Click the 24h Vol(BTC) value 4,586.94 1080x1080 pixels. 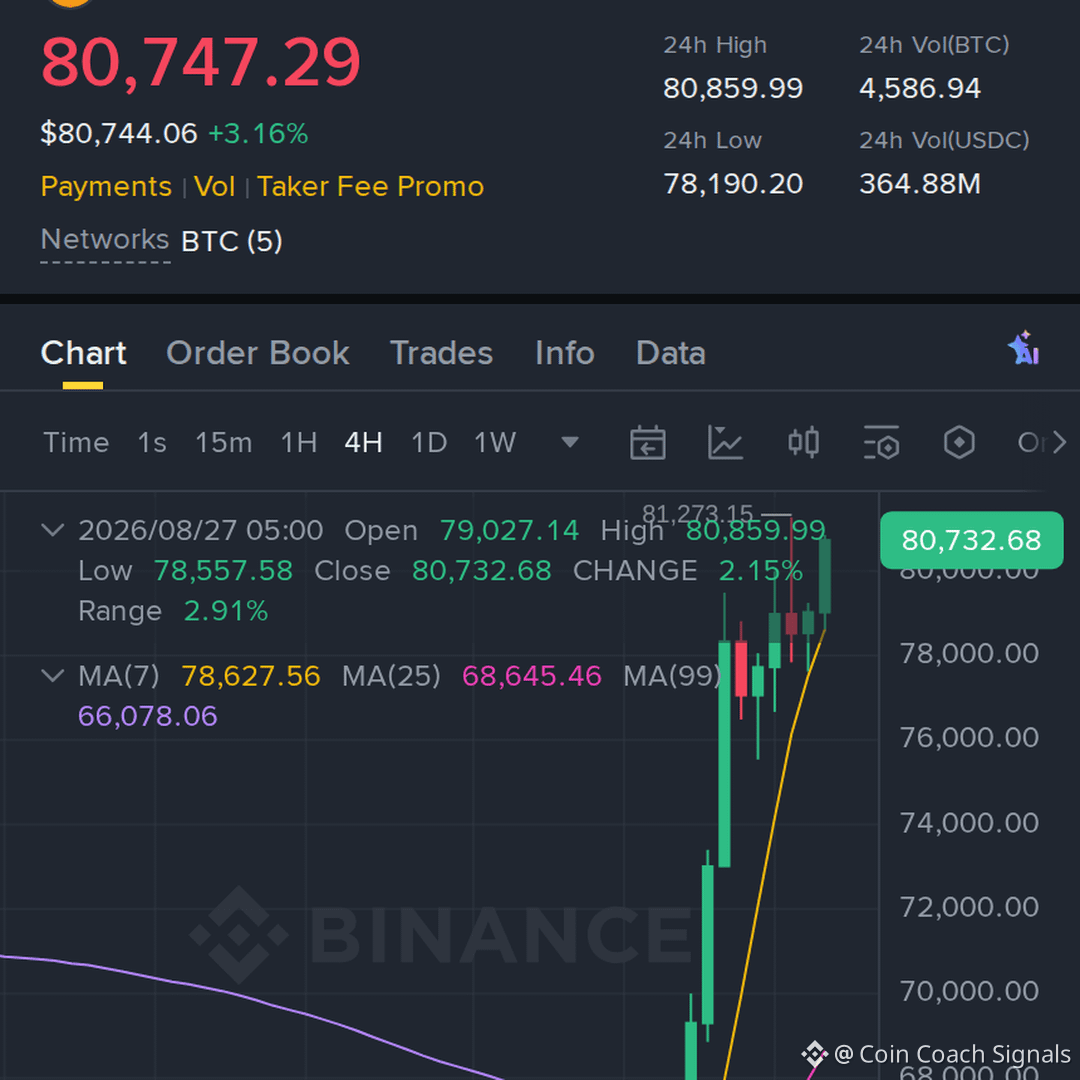[920, 88]
